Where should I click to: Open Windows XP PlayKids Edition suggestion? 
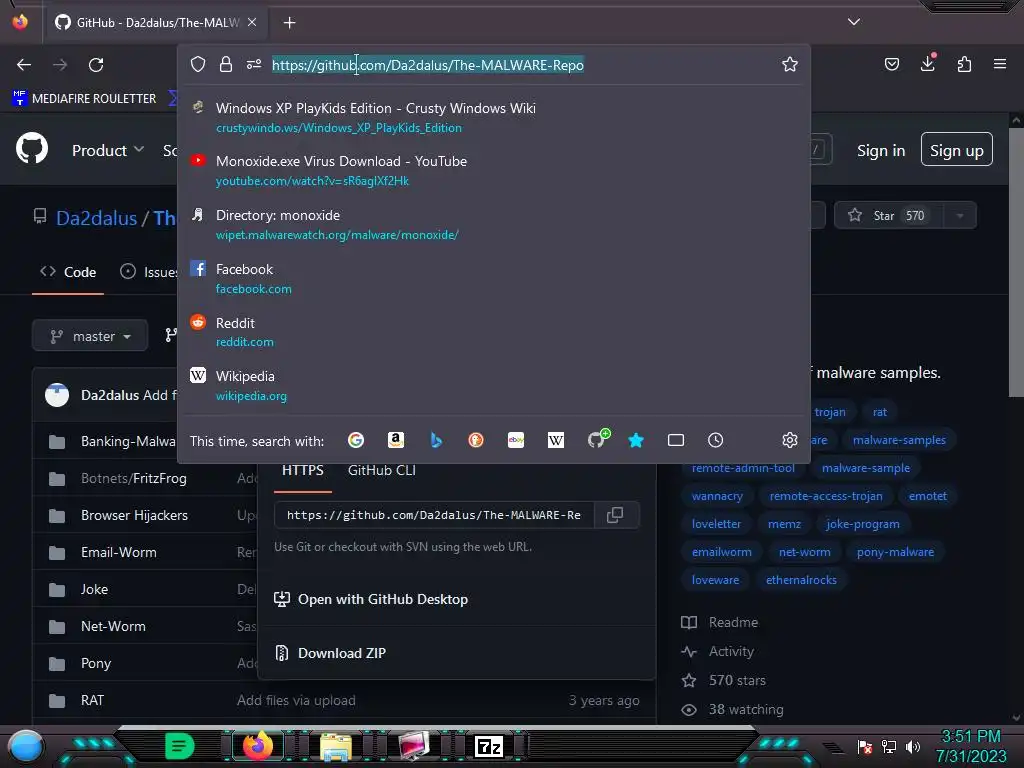coord(493,118)
